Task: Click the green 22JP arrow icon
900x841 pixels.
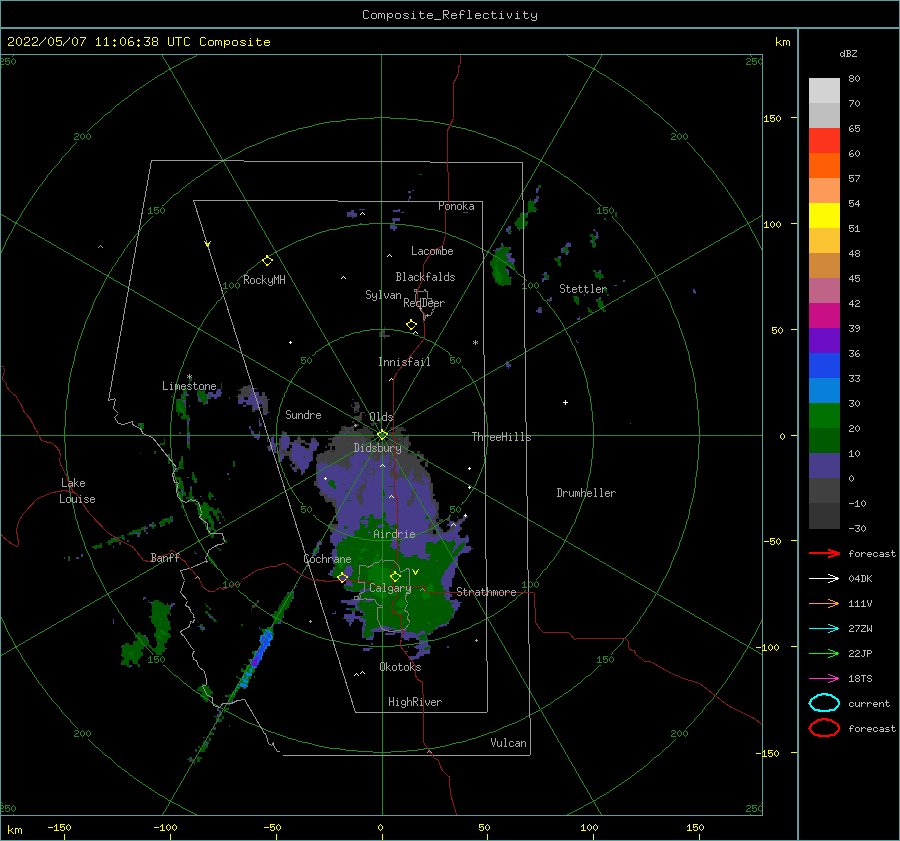Action: pos(824,653)
